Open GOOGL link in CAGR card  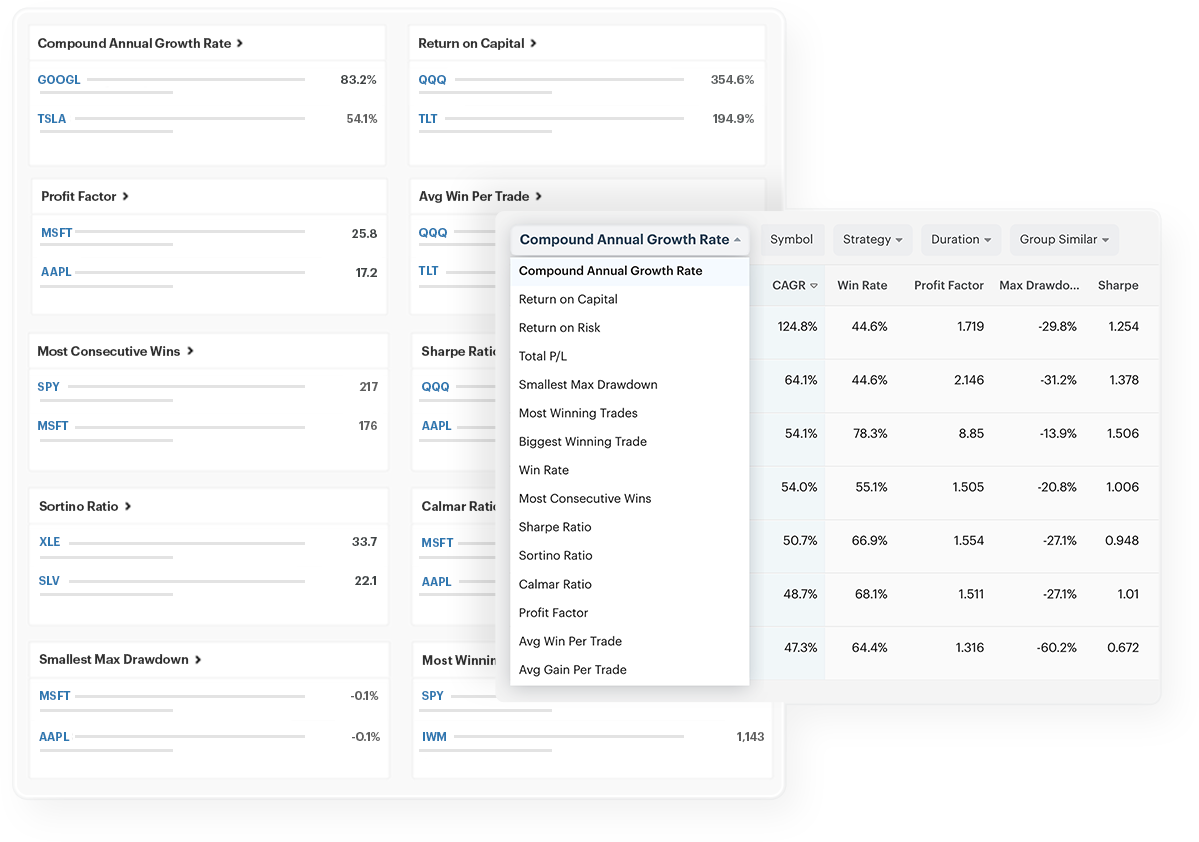click(x=59, y=80)
